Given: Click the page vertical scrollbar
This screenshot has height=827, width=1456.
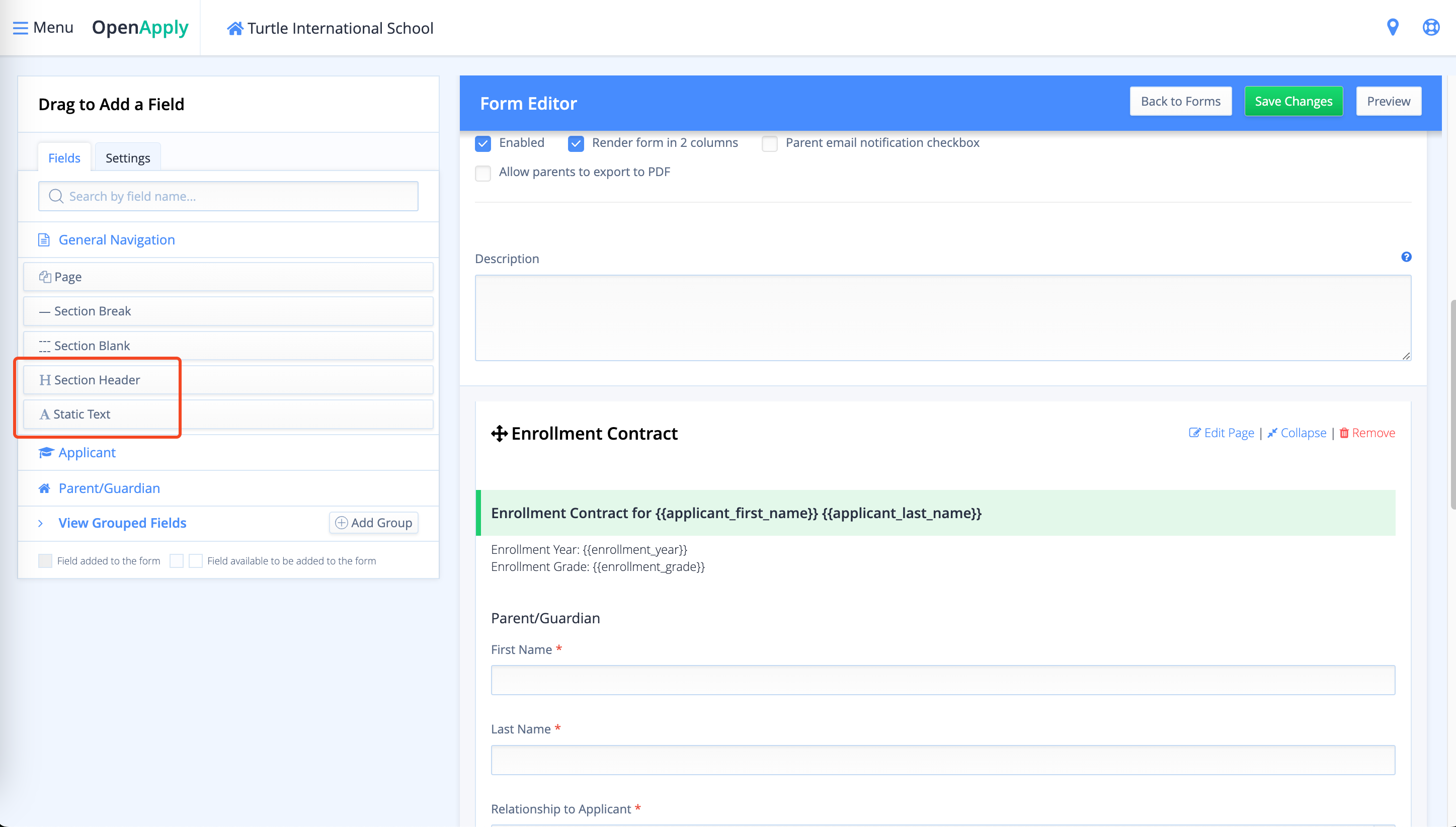Looking at the screenshot, I should click(1452, 403).
